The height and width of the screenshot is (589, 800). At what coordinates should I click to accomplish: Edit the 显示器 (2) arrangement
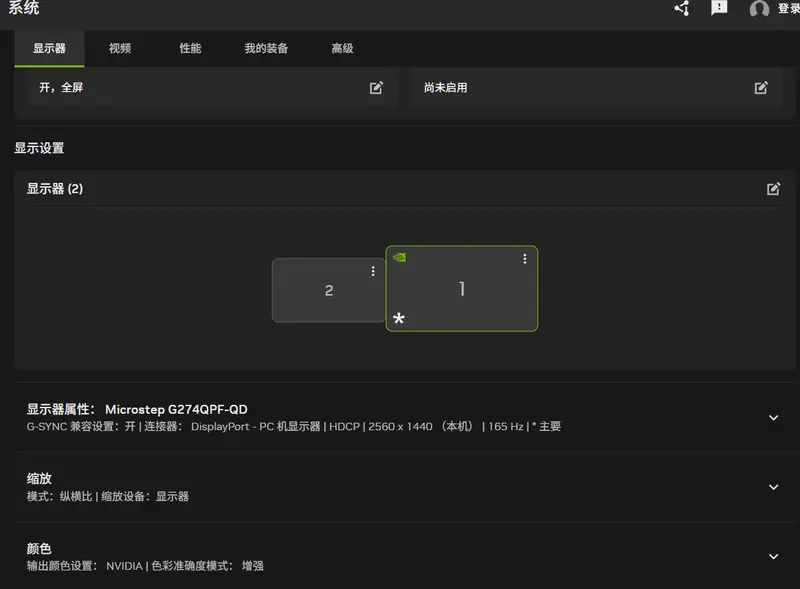pos(773,189)
